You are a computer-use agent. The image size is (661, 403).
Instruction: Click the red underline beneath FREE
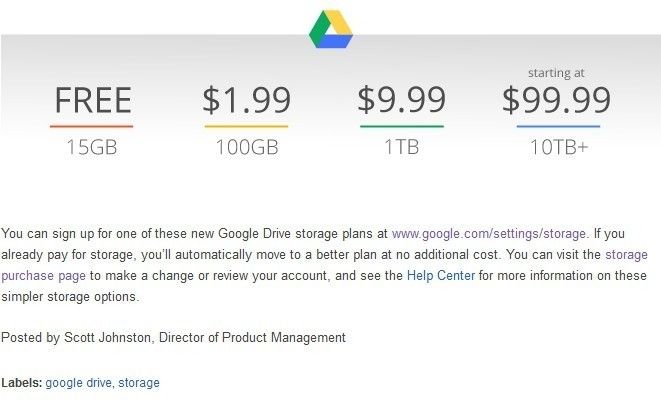pos(91,126)
